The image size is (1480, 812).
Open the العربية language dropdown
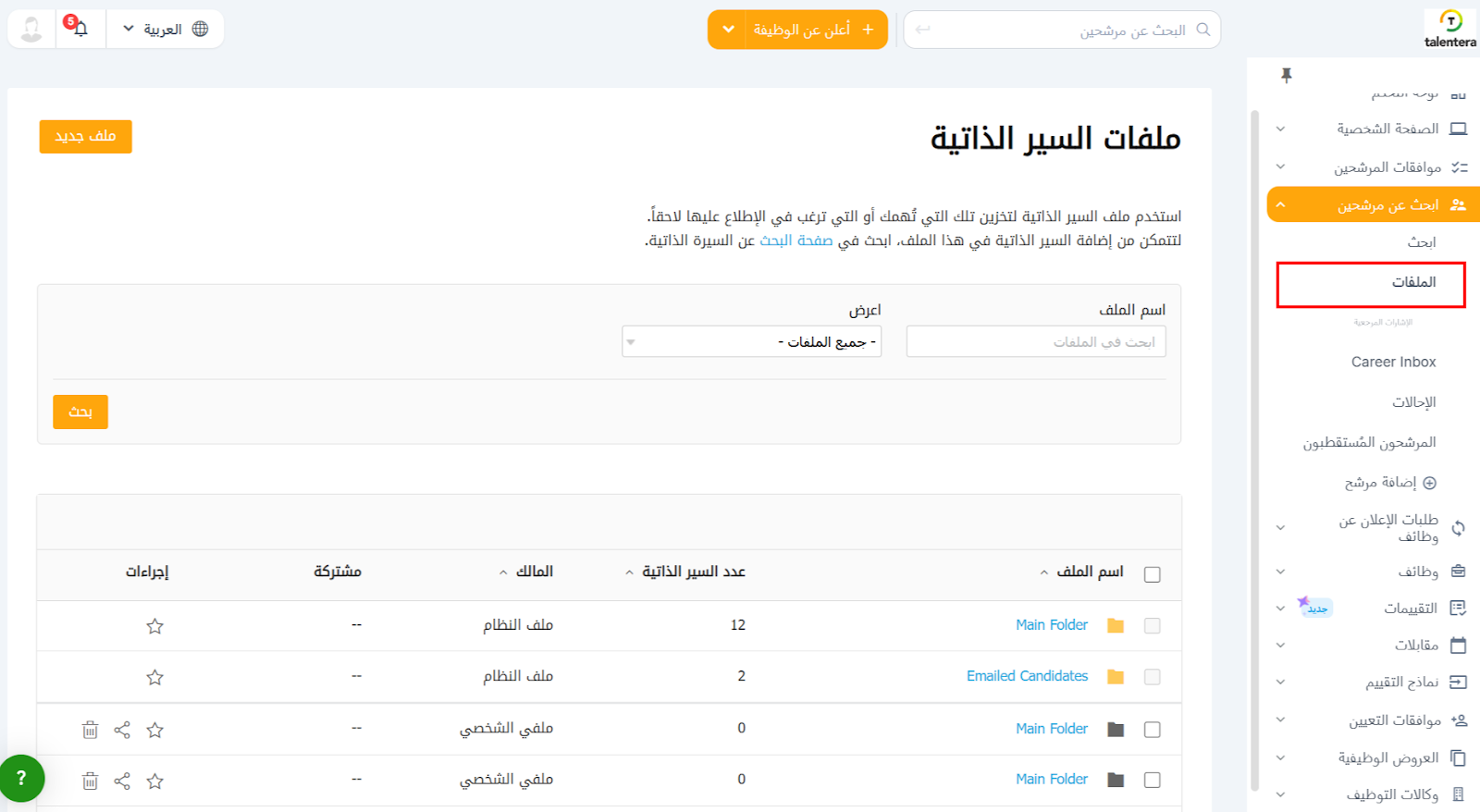coord(165,30)
